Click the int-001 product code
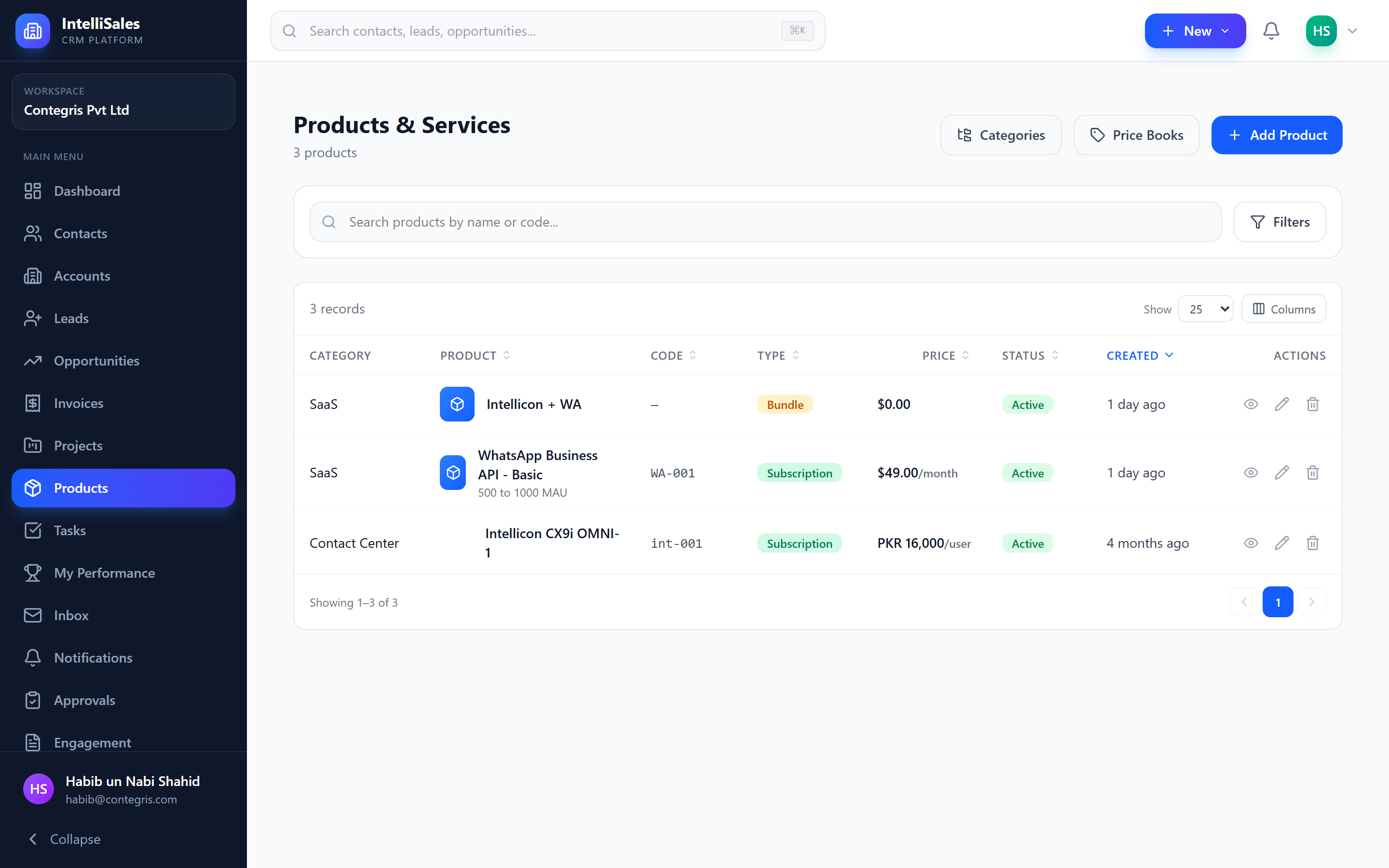1389x868 pixels. (676, 543)
